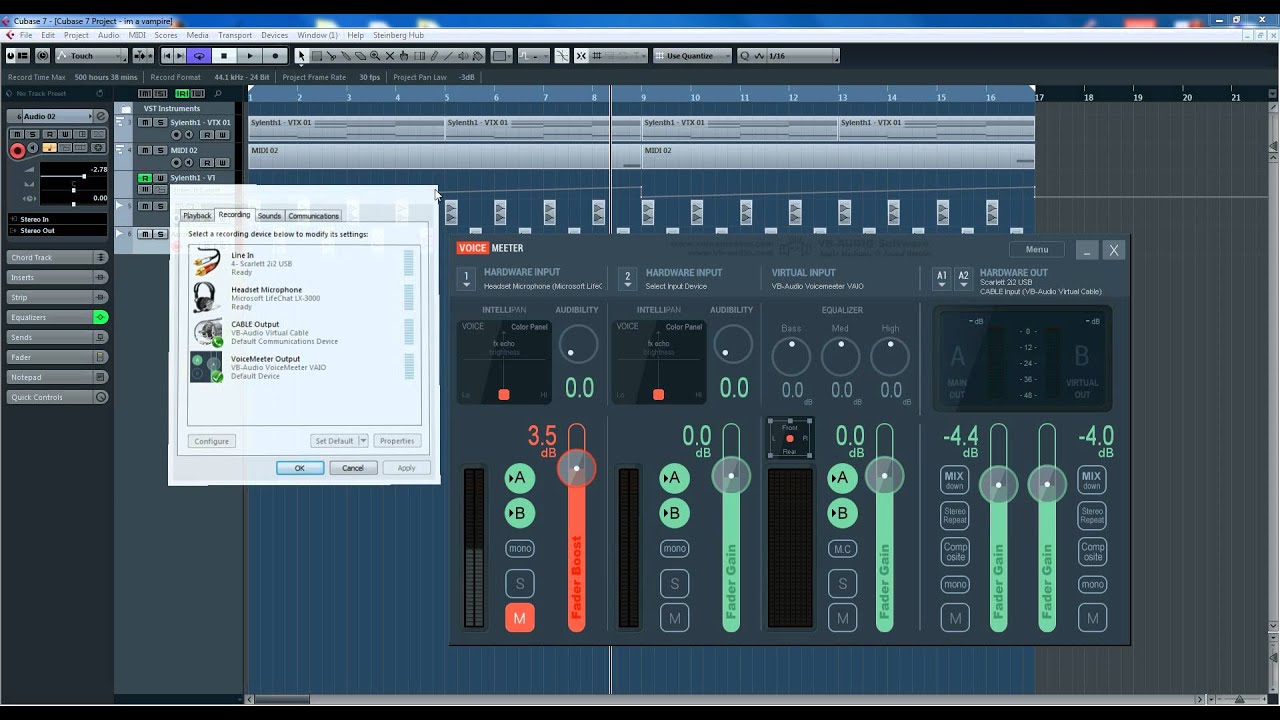Select the Zoom magnifier tool

(375, 56)
